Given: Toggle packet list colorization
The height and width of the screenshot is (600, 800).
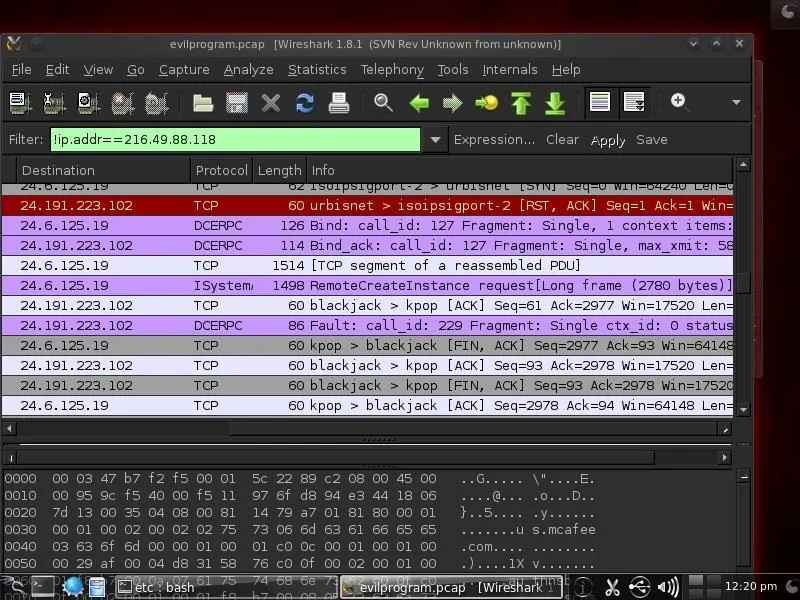Looking at the screenshot, I should 600,102.
